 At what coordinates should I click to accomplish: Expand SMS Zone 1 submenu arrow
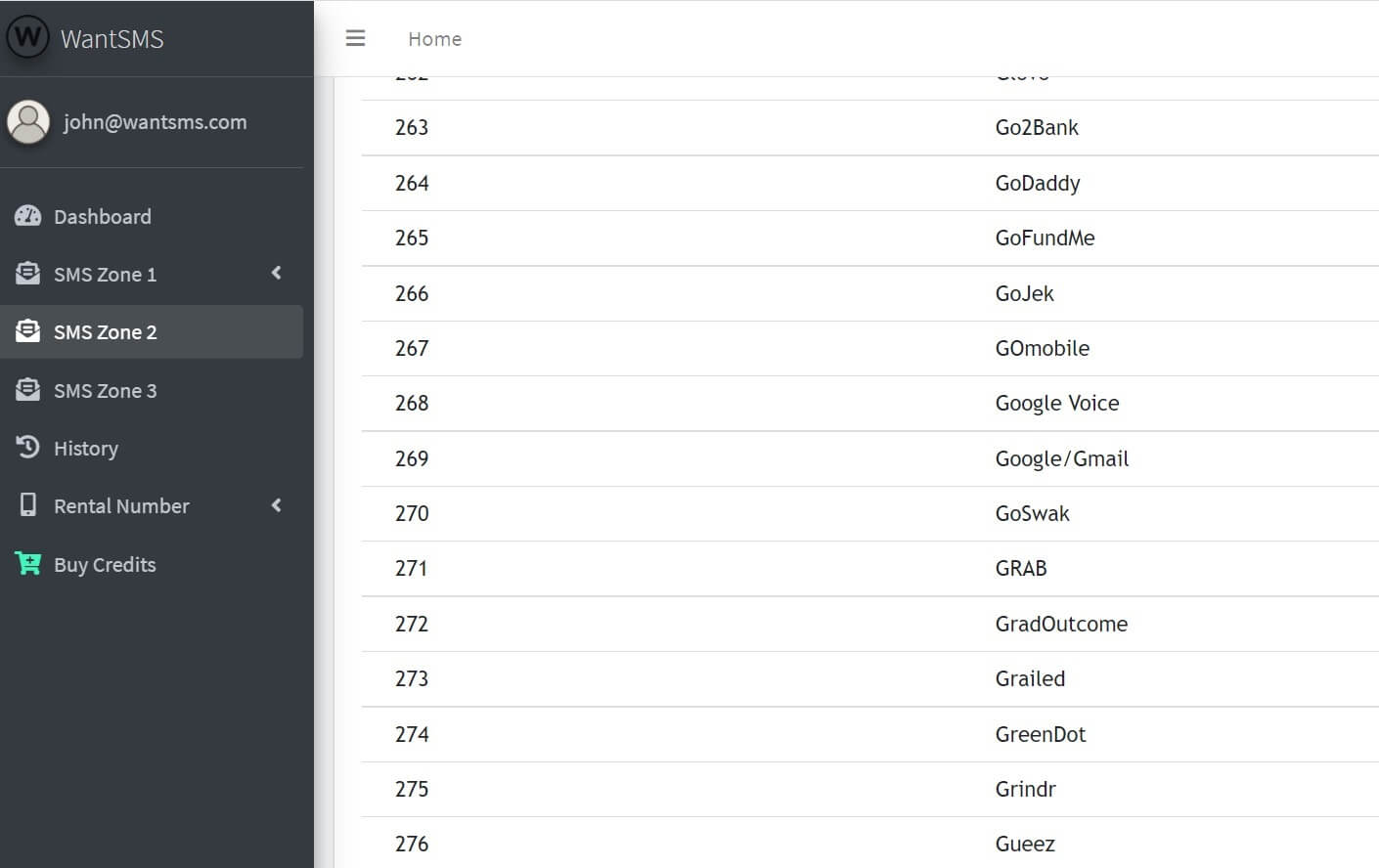pyautogui.click(x=276, y=273)
